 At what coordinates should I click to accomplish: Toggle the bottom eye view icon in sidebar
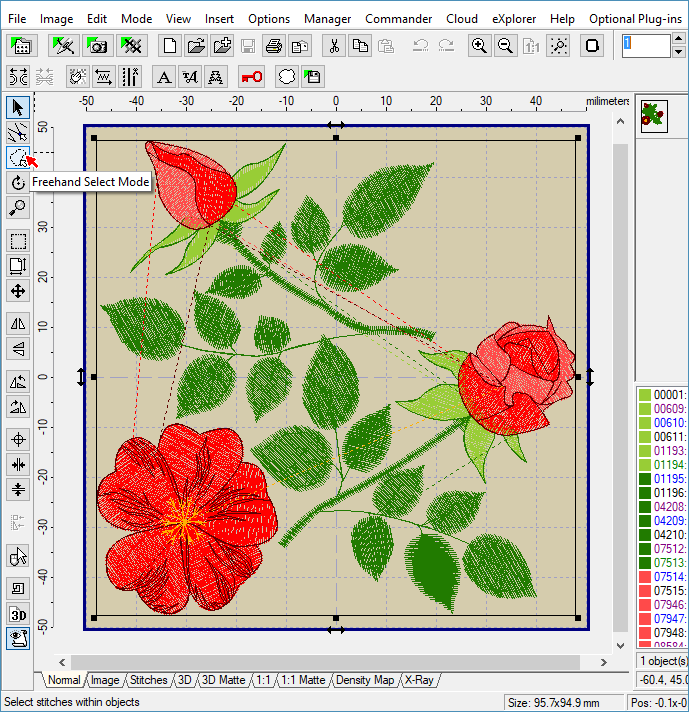click(17, 638)
